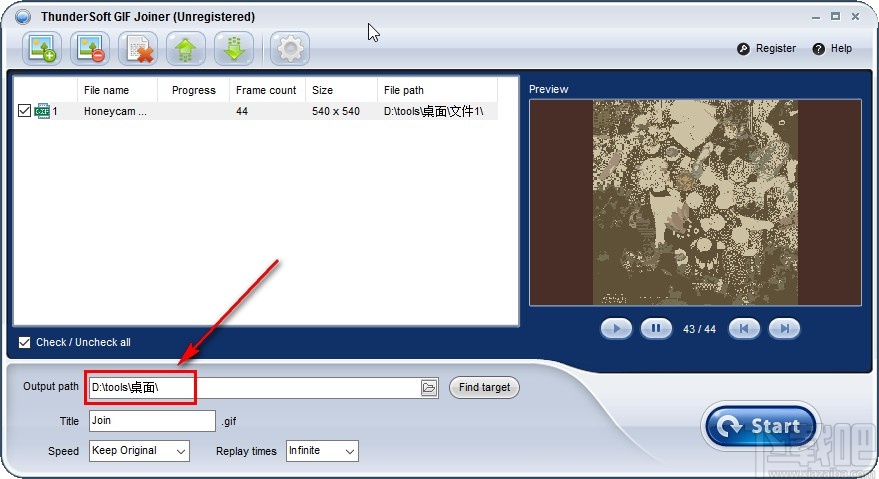The width and height of the screenshot is (879, 479).
Task: Click the Progress column header
Action: point(193,90)
